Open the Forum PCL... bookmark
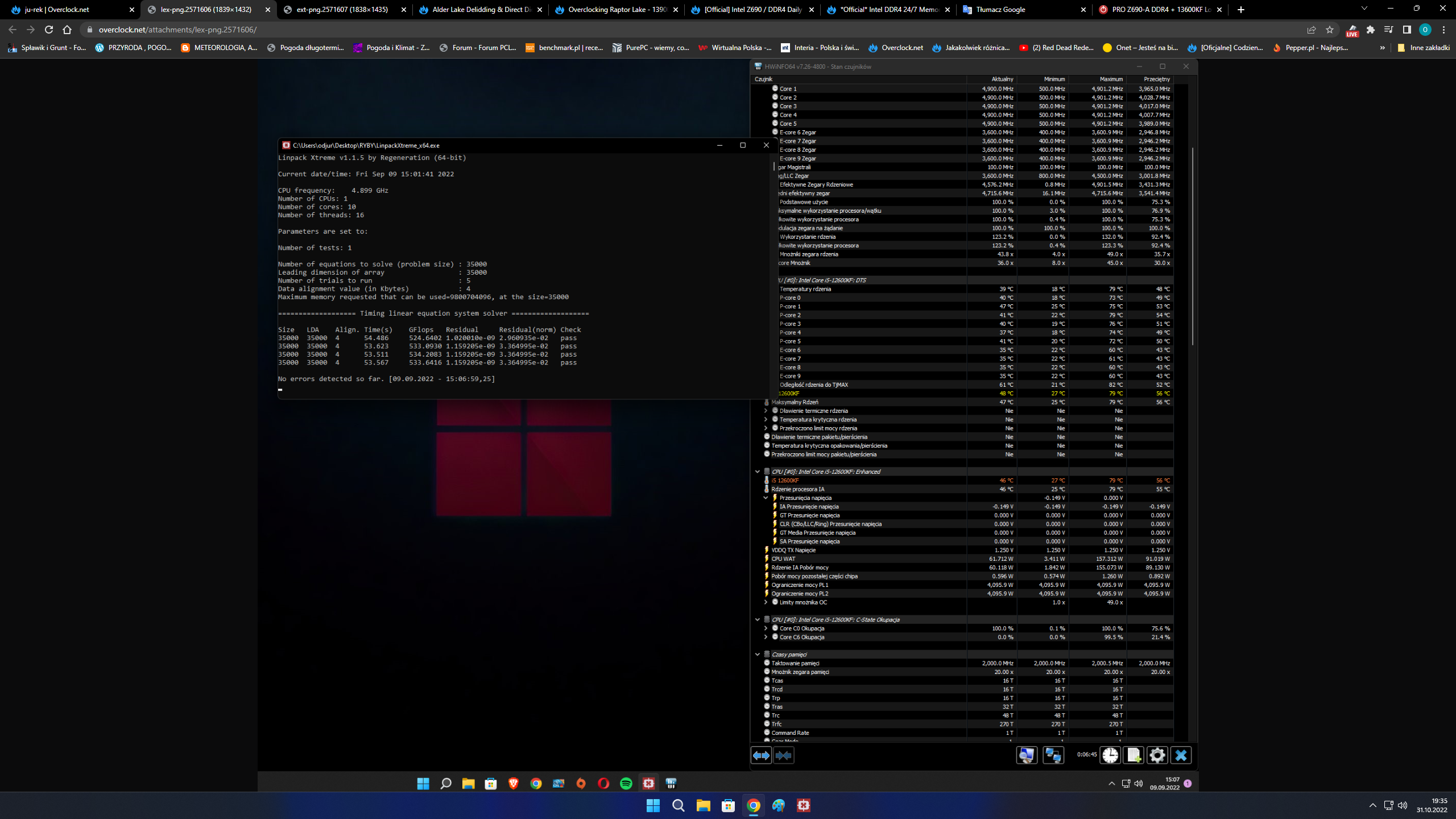 478,48
